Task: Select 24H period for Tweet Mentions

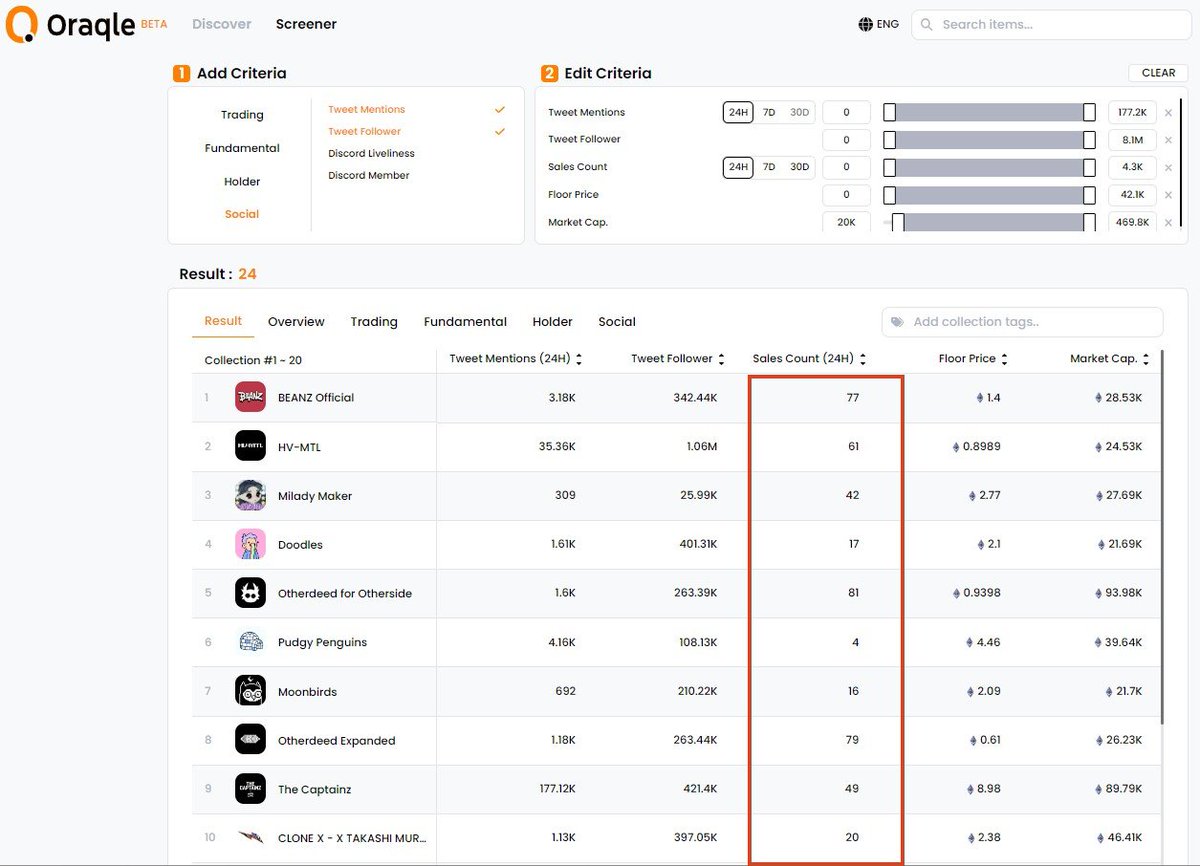Action: [738, 112]
